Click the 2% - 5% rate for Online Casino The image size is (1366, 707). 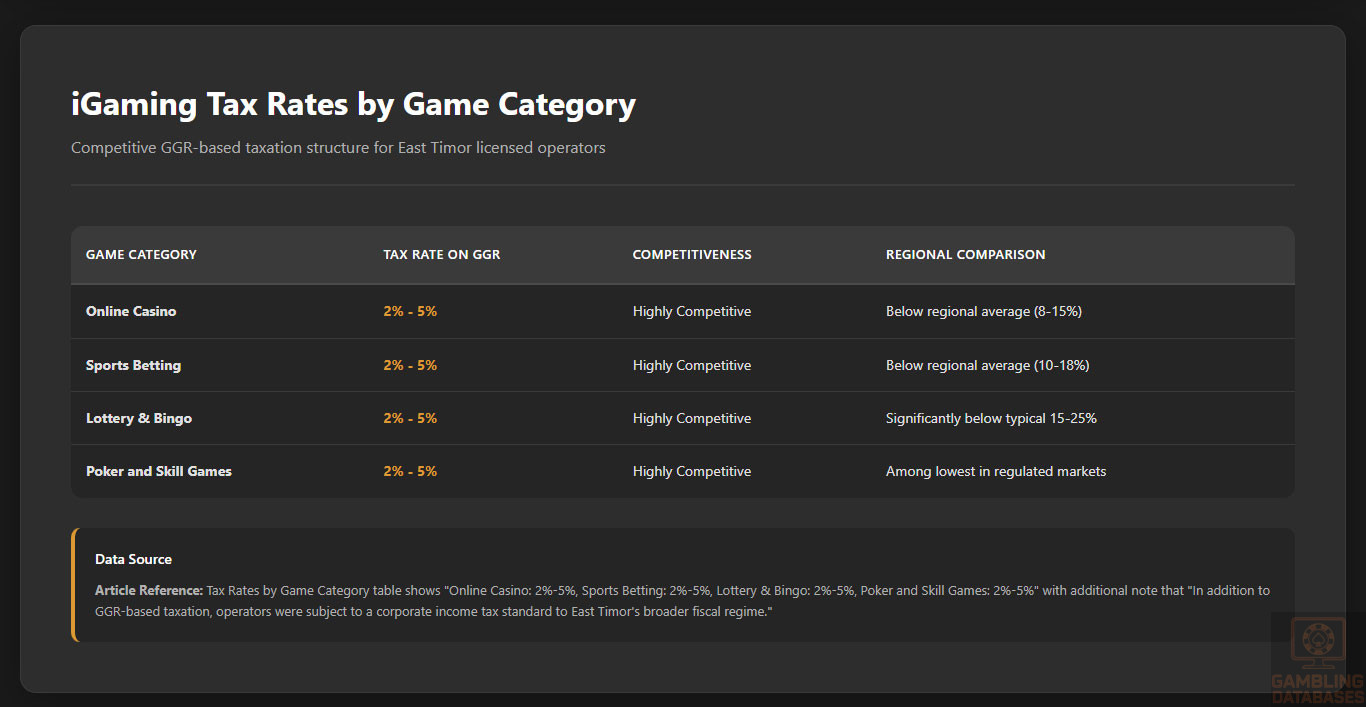coord(410,312)
